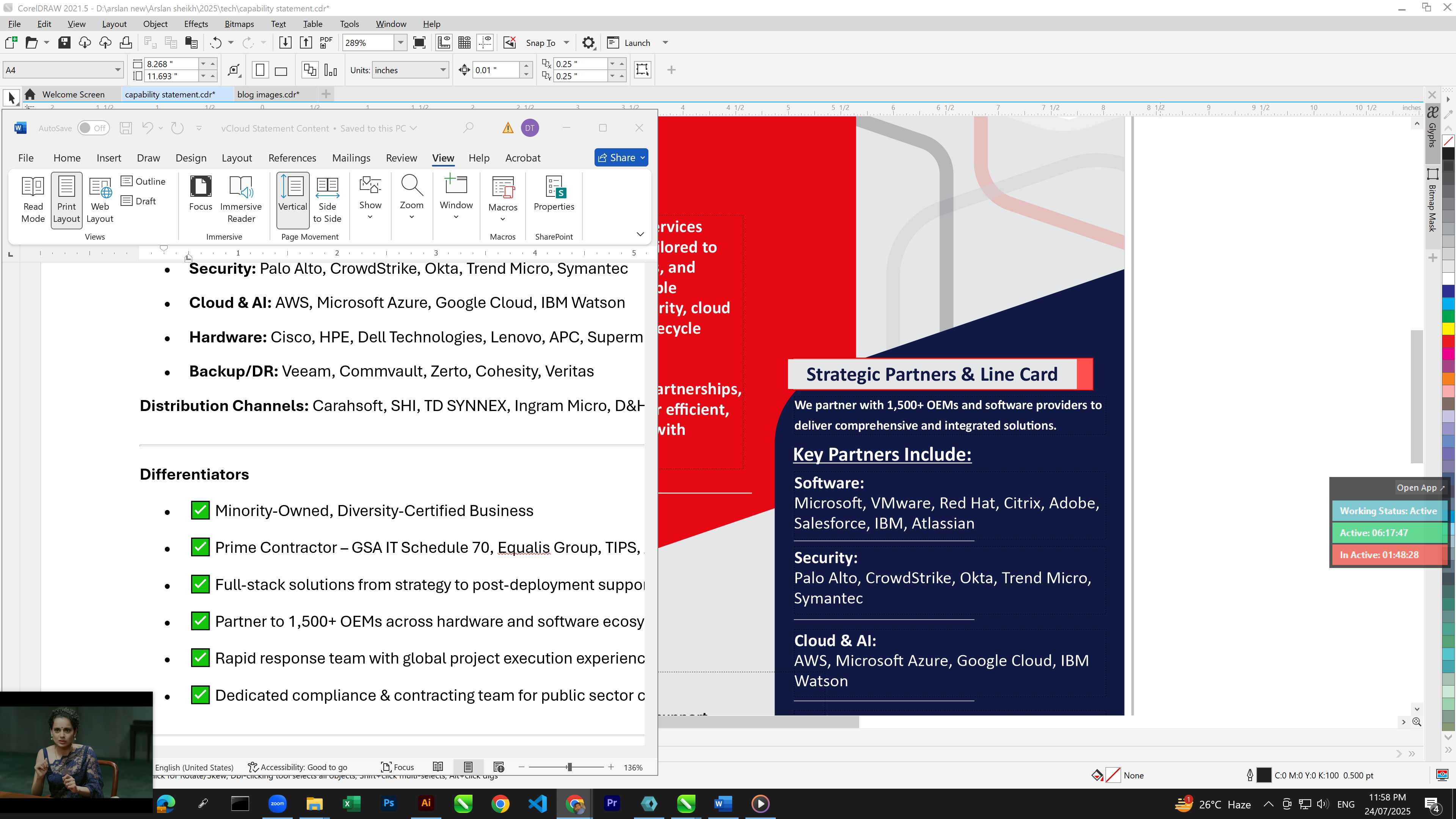
Task: Open the Units inches dropdown
Action: click(443, 70)
